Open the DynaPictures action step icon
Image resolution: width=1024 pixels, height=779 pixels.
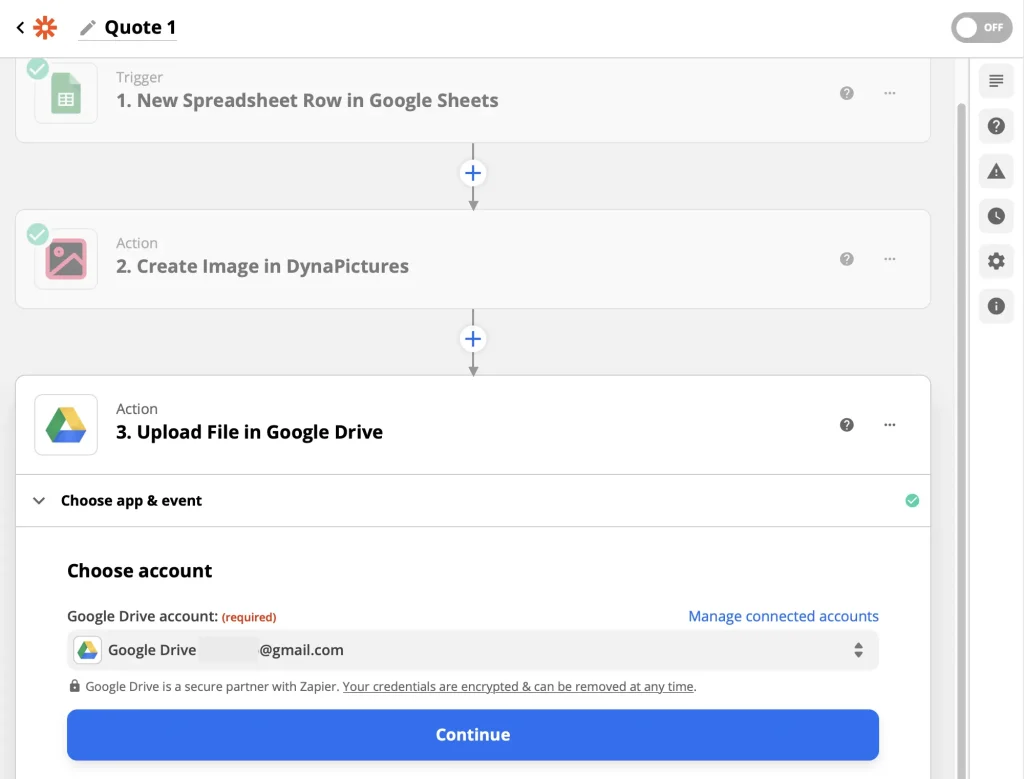click(x=66, y=259)
